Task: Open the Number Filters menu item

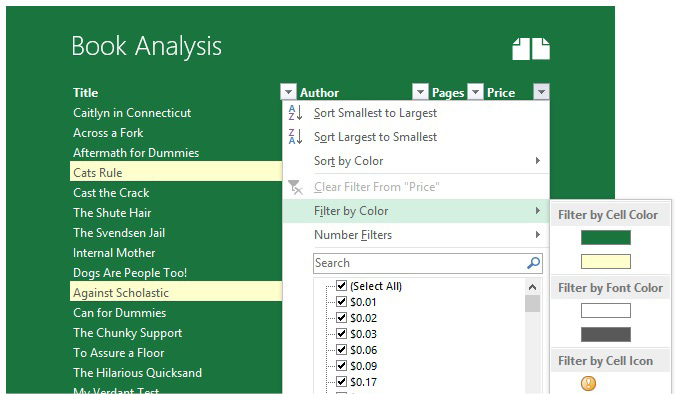Action: click(x=416, y=235)
